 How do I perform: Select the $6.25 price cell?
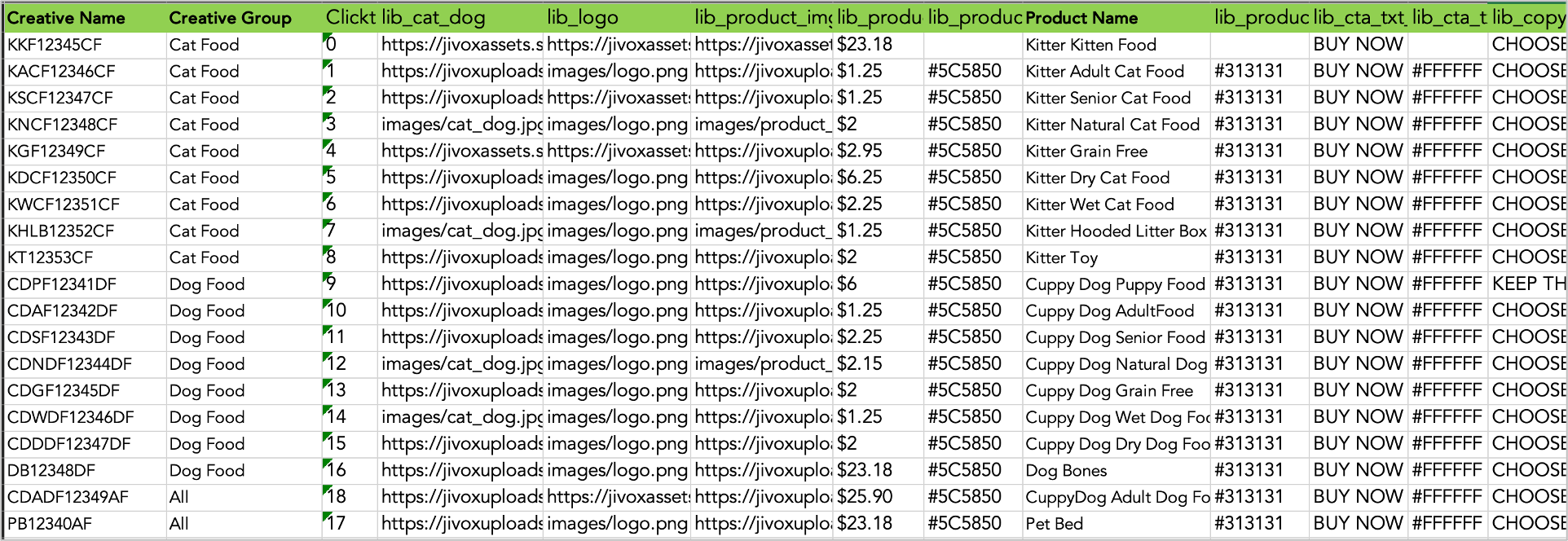coord(879,178)
